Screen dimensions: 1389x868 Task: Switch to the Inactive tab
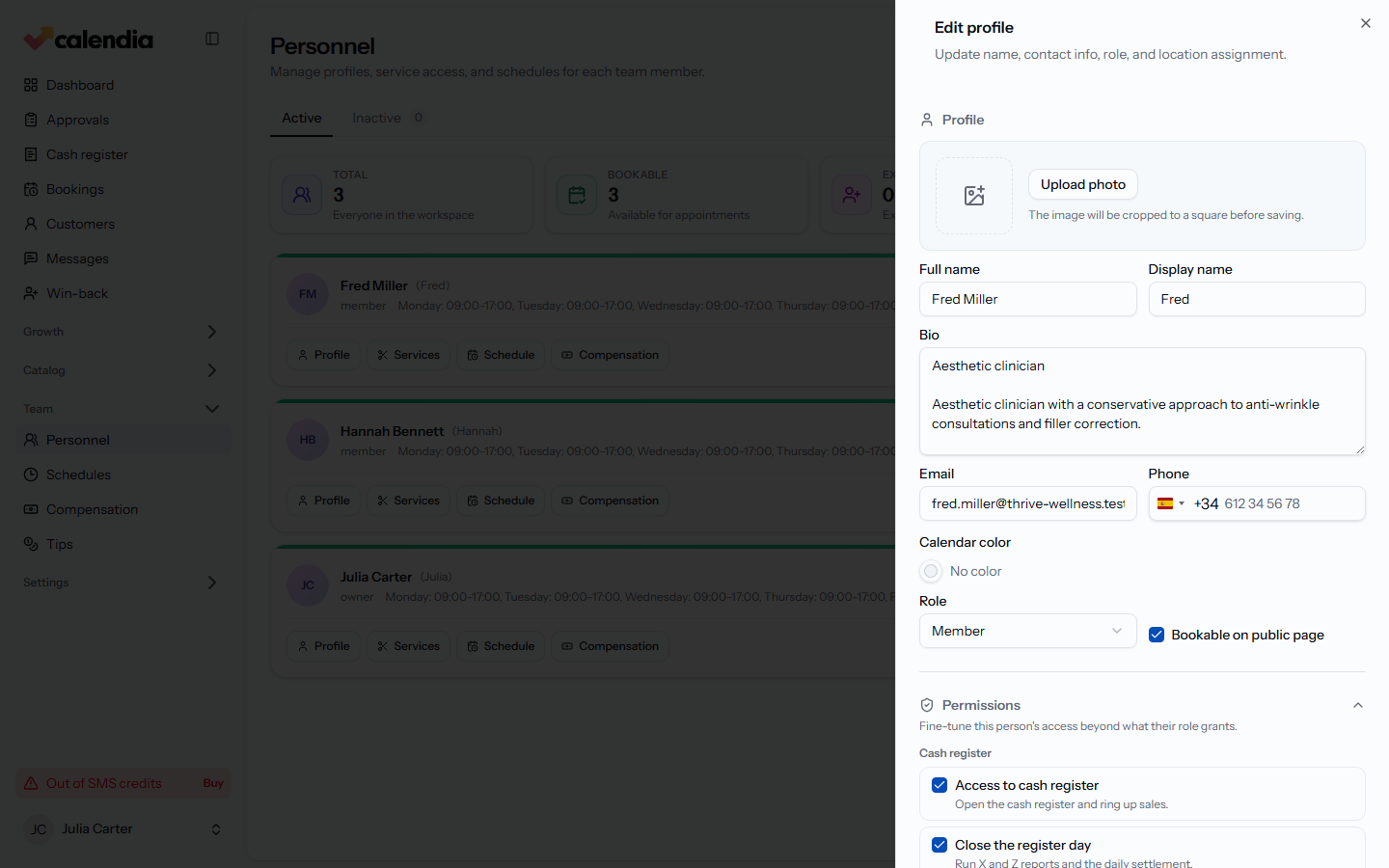387,118
